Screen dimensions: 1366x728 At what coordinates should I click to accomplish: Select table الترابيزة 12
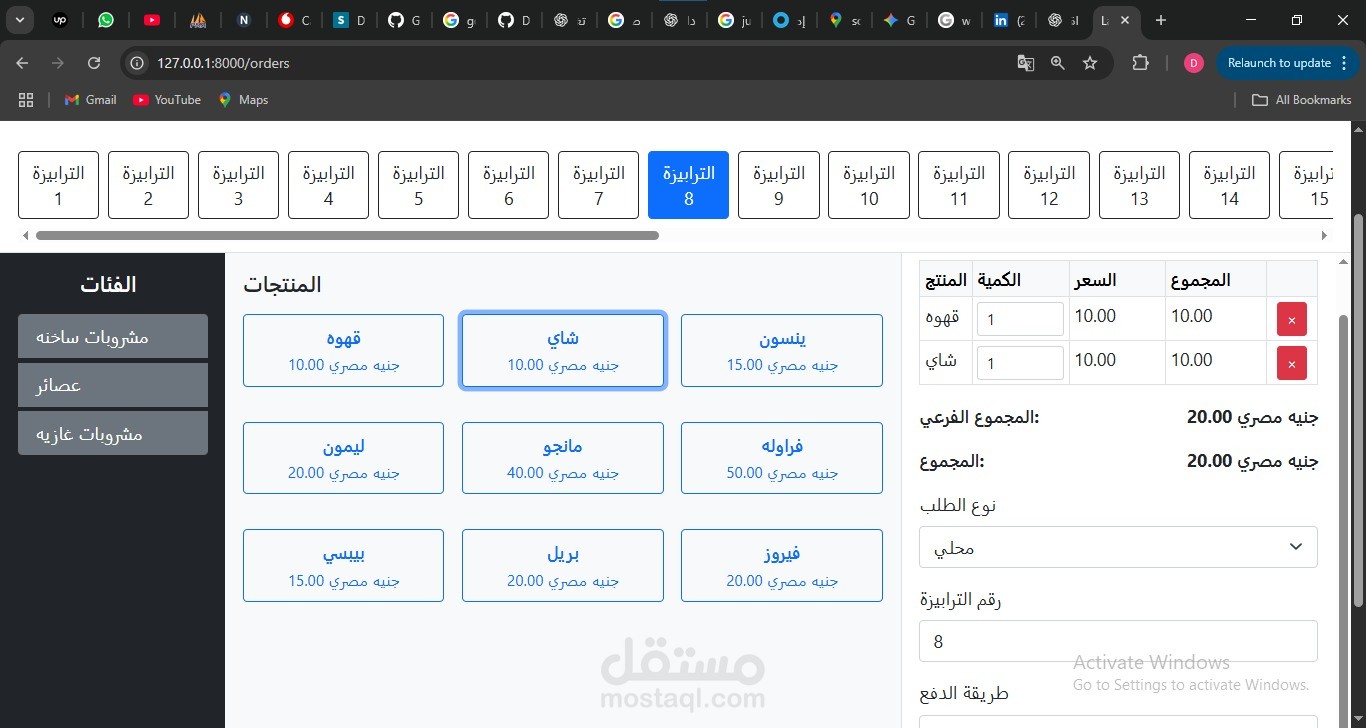click(1049, 185)
